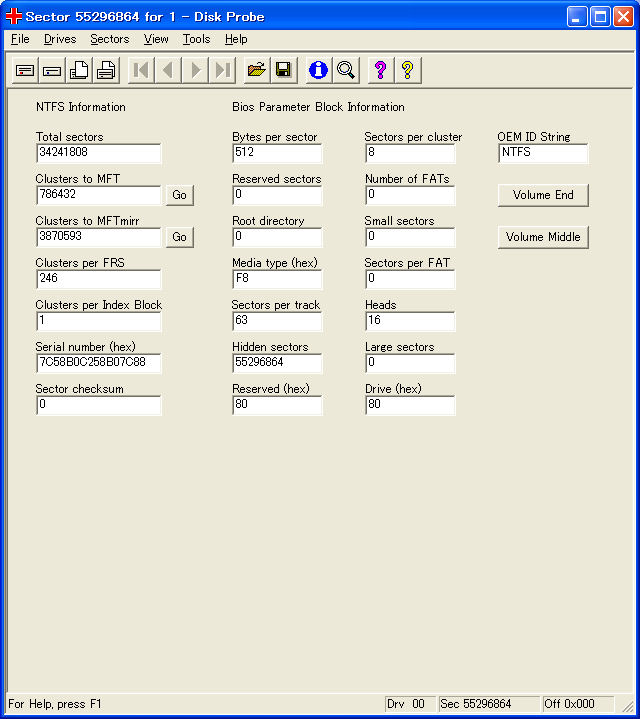Image resolution: width=640 pixels, height=719 pixels.
Task: Click the 'Sec 55296864' status bar entry
Action: pos(489,704)
